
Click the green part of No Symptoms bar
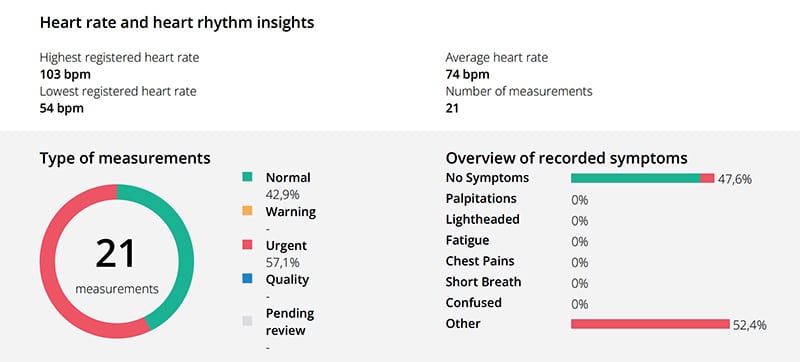click(635, 178)
